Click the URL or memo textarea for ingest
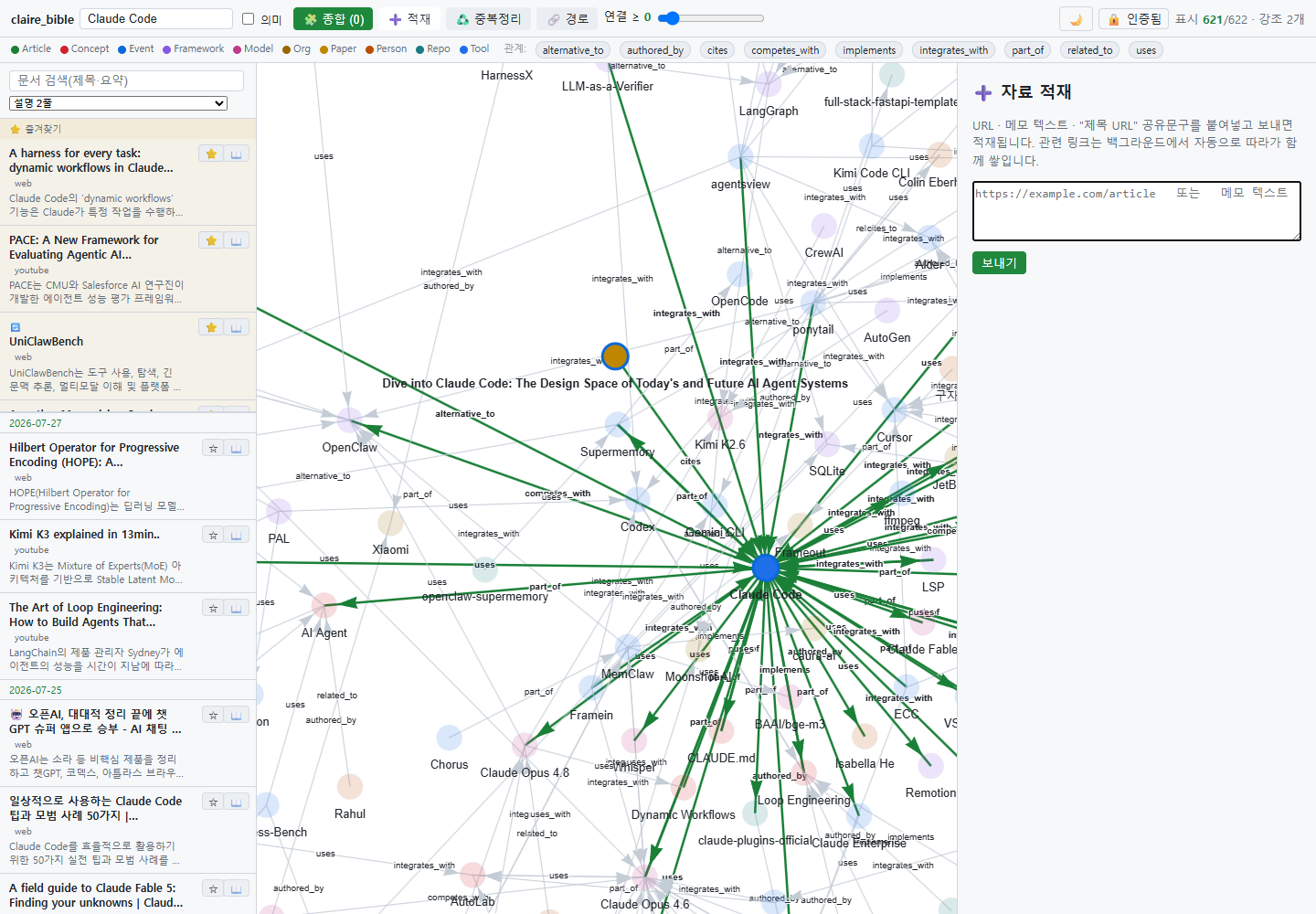This screenshot has width=1316, height=914. pyautogui.click(x=1136, y=211)
